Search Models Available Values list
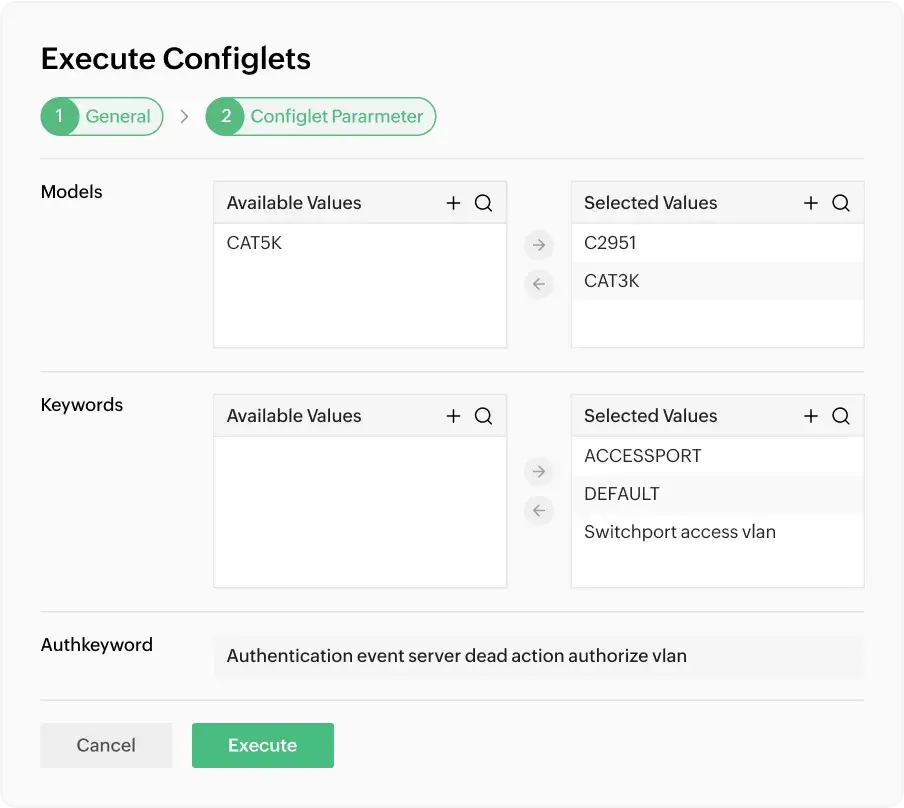 (x=483, y=203)
